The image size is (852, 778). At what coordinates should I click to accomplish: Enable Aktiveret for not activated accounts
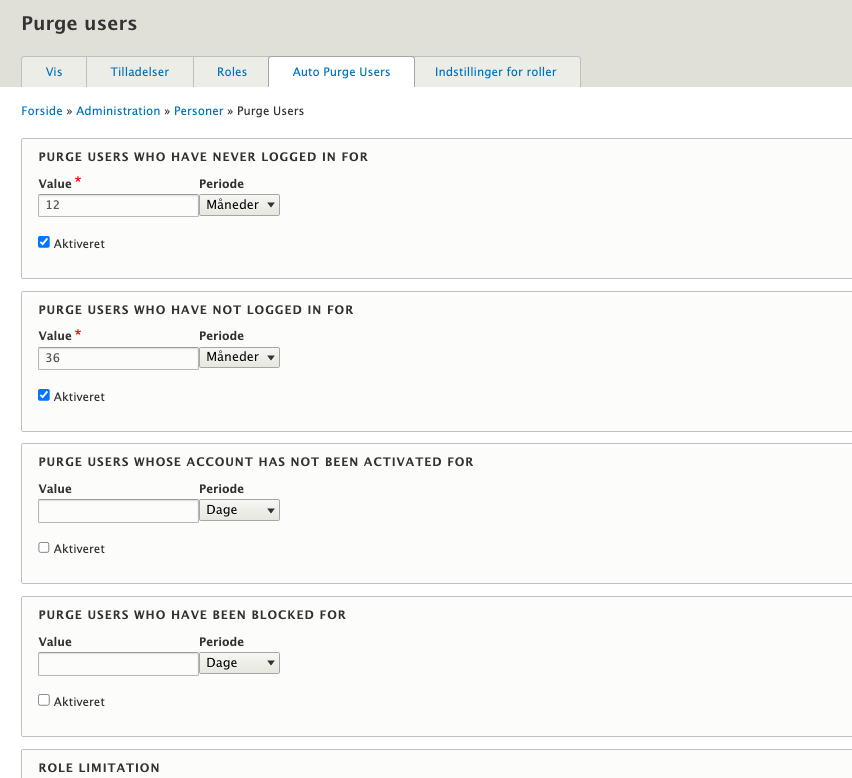44,548
